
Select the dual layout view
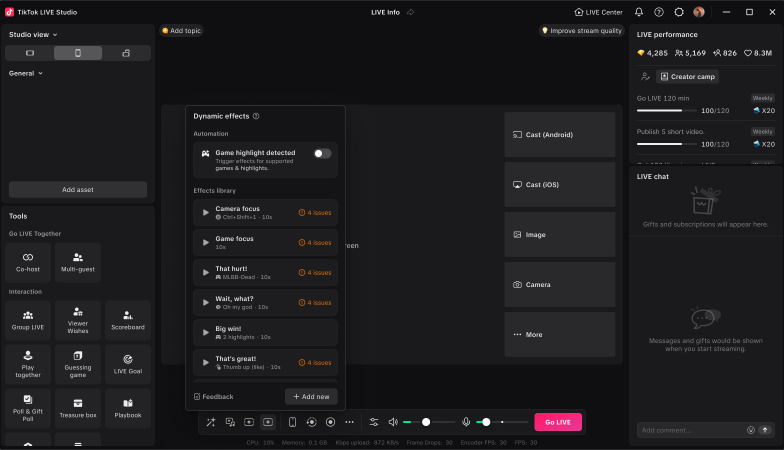tap(126, 53)
